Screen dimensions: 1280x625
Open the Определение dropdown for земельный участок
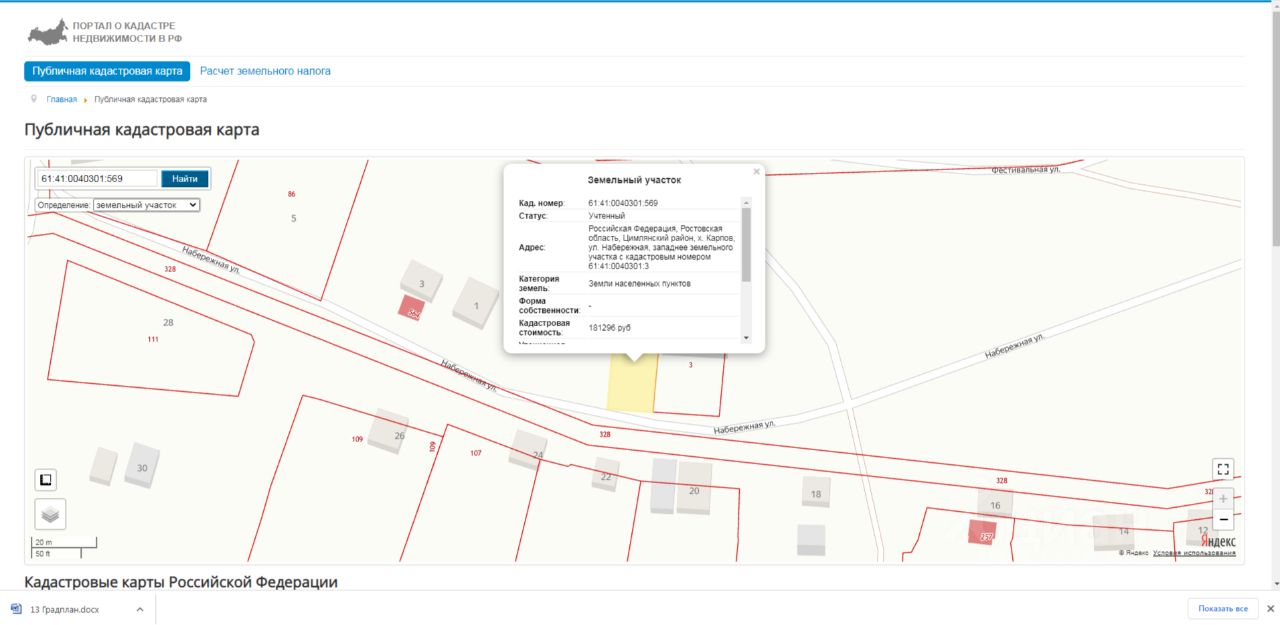(146, 204)
